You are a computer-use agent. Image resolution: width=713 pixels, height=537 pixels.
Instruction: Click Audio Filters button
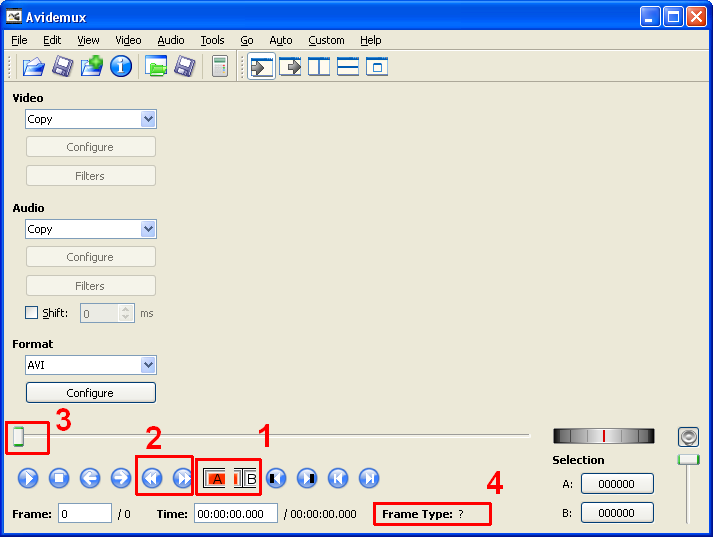pyautogui.click(x=91, y=286)
